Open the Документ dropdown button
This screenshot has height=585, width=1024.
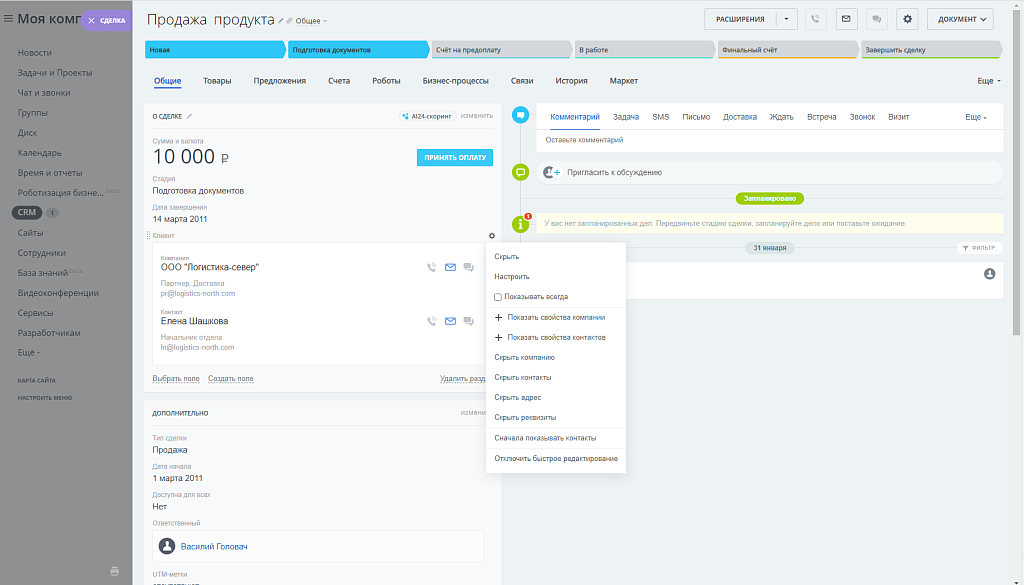pyautogui.click(x=959, y=19)
